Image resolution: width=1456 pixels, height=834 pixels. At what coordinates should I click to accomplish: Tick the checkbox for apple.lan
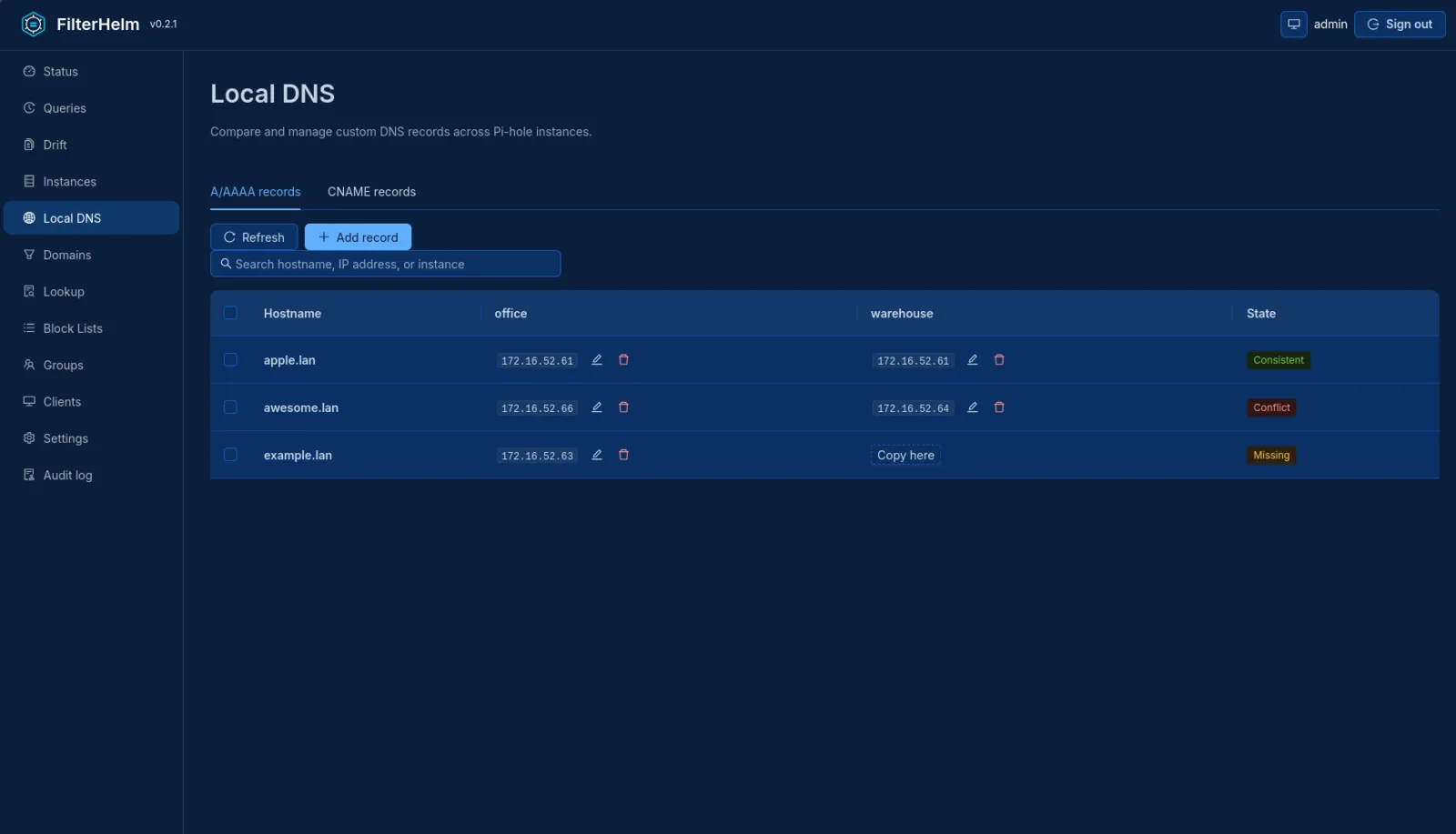point(230,360)
